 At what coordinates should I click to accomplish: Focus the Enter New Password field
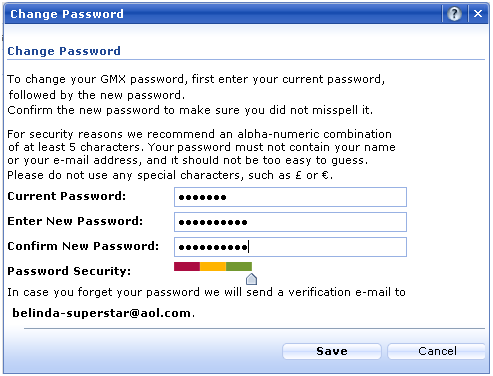tap(290, 222)
